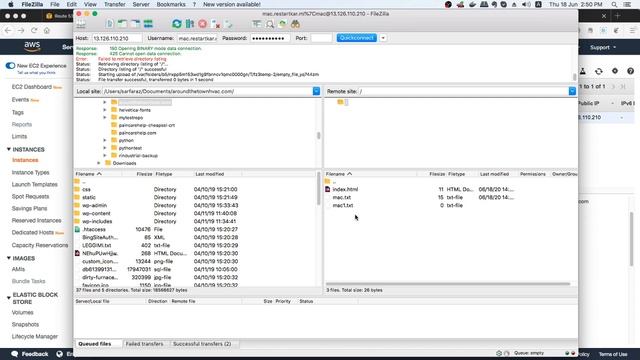Select index.html in remote file list
This screenshot has height=360, width=640.
[x=345, y=189]
